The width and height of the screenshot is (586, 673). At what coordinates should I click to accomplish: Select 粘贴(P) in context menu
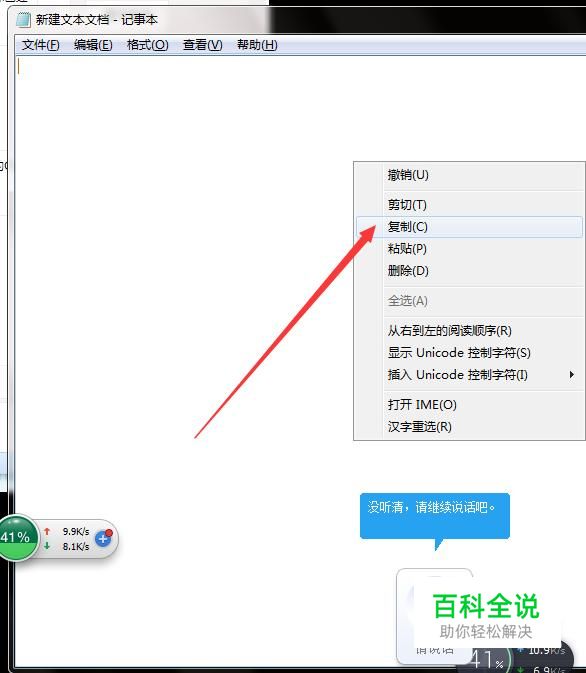pyautogui.click(x=469, y=249)
